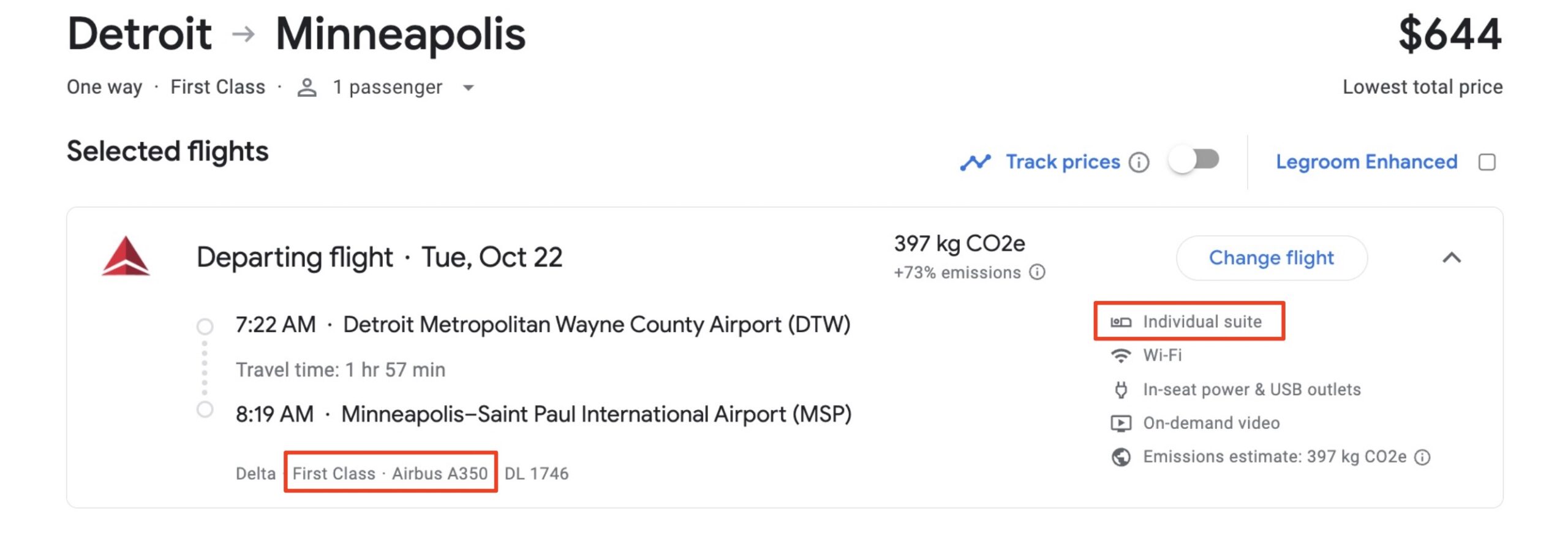Check the Legroom Enhanced checkbox
The width and height of the screenshot is (1568, 538).
click(1487, 161)
